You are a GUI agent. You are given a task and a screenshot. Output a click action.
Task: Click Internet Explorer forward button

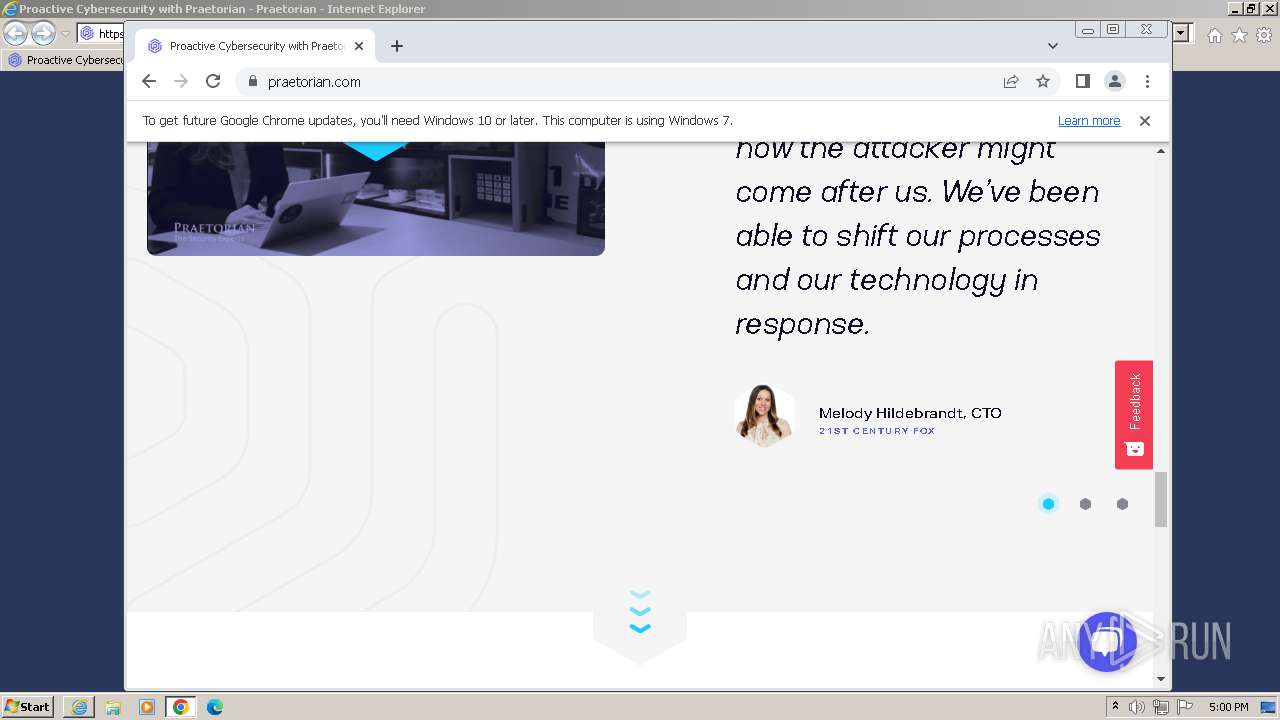tap(43, 33)
